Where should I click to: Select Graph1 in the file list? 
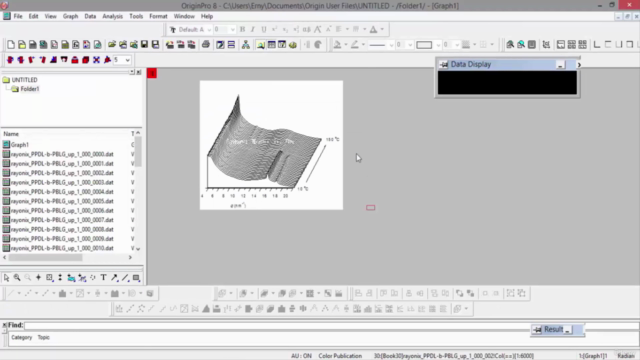coord(20,145)
